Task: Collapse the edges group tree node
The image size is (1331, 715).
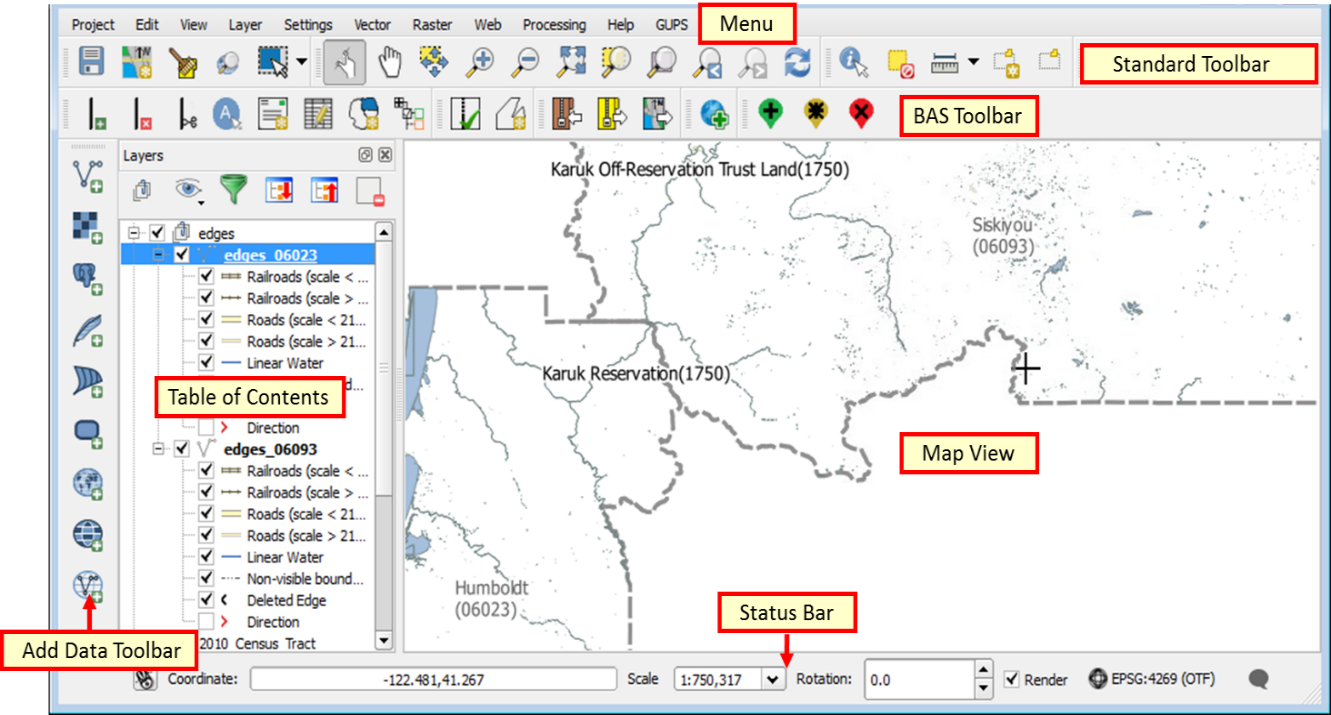Action: click(x=134, y=233)
